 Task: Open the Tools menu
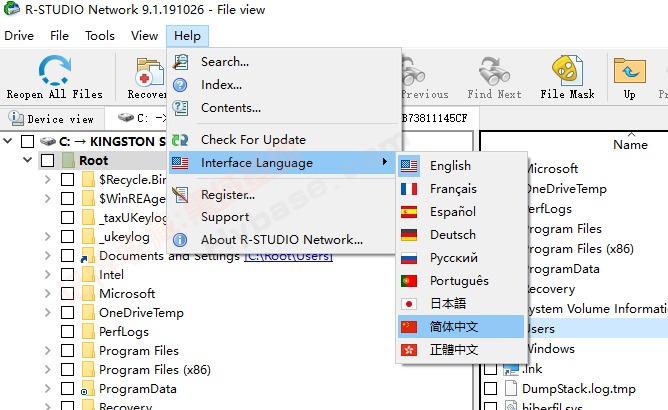coord(100,35)
